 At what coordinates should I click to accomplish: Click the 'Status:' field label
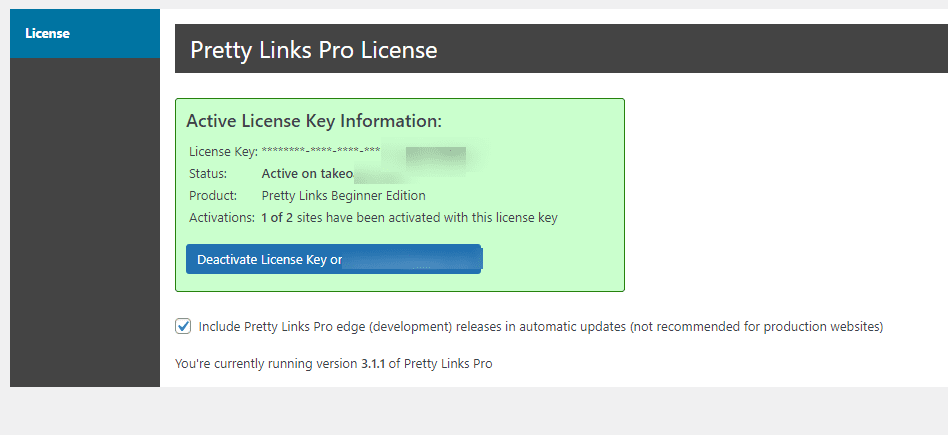pyautogui.click(x=208, y=174)
